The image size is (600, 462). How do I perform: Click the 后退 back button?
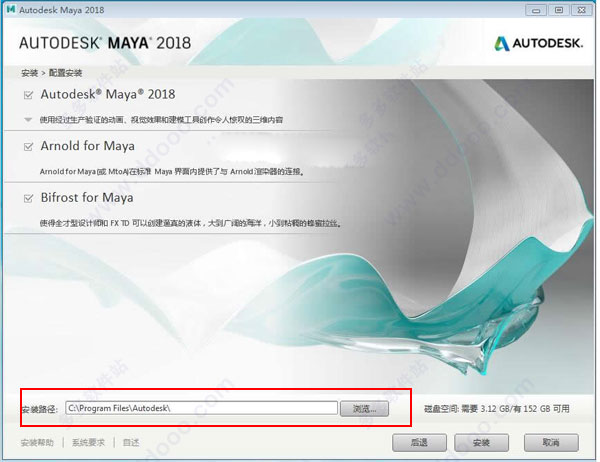(x=419, y=443)
